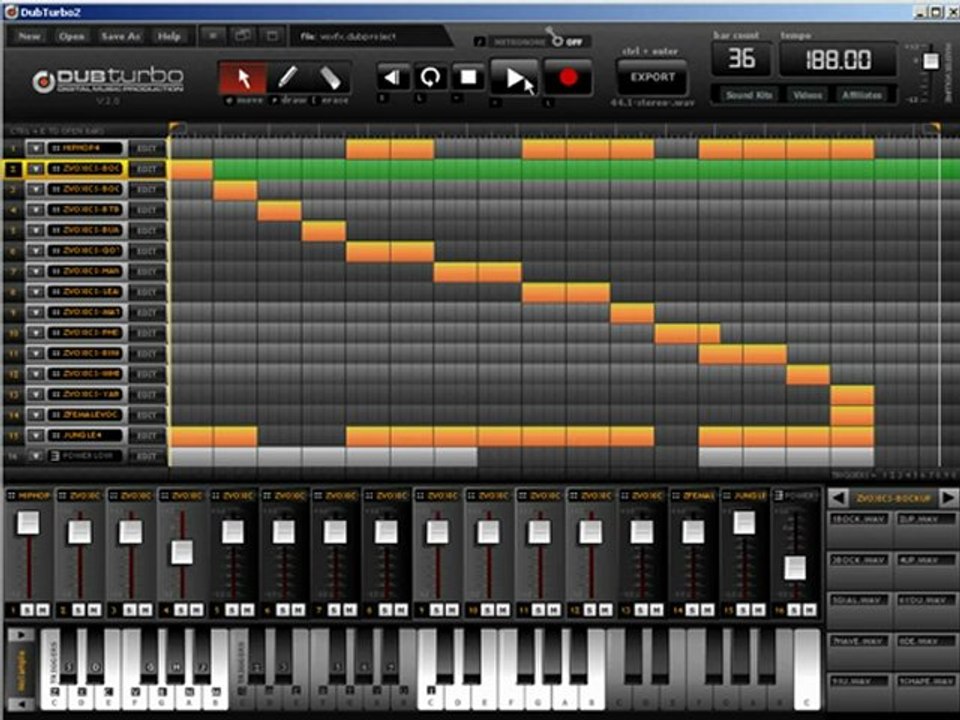Open the Affiliates link
Screen dimensions: 960x720
click(x=861, y=95)
